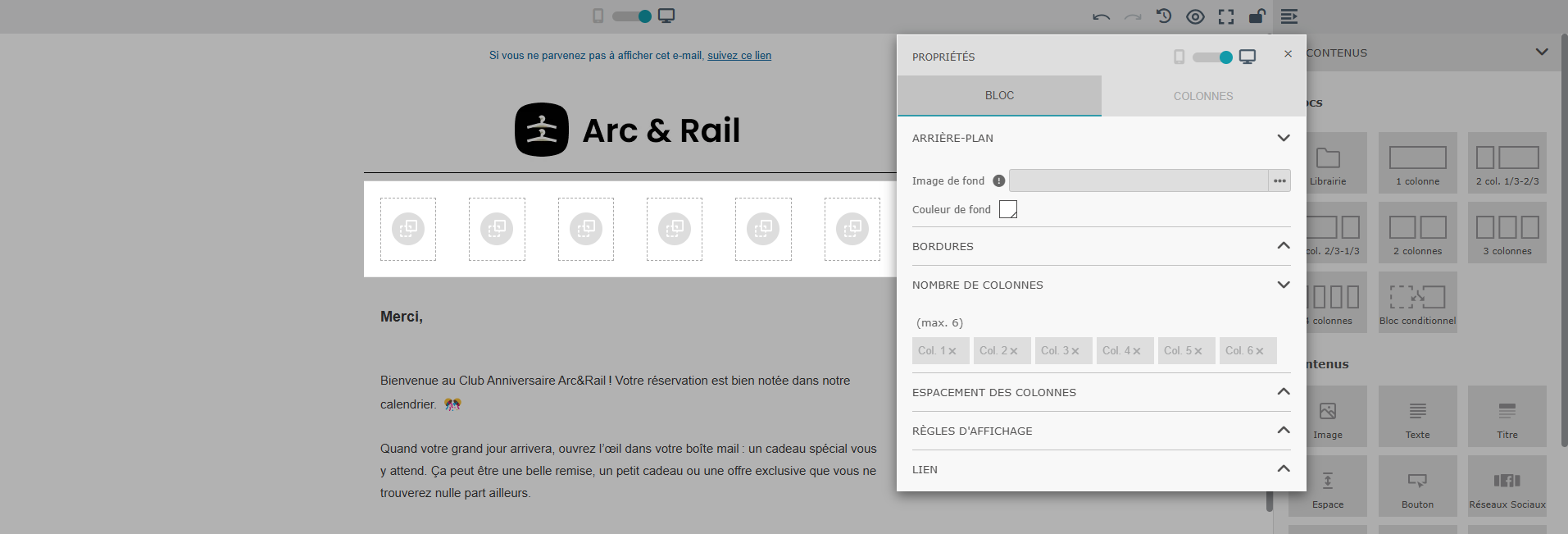Screen dimensions: 1568x534
Task: Click the '(max. 6)' label
Action: [x=939, y=322]
